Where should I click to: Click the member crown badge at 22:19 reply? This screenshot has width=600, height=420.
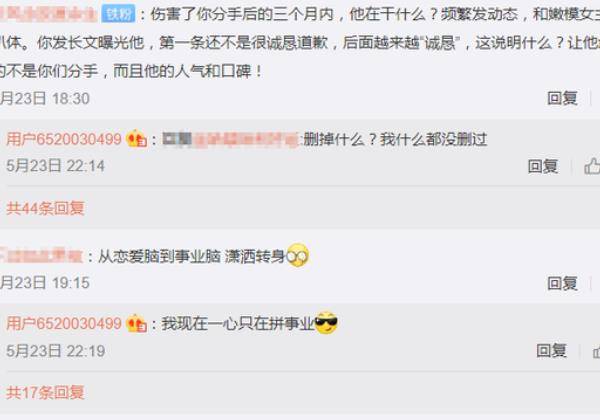(x=137, y=323)
